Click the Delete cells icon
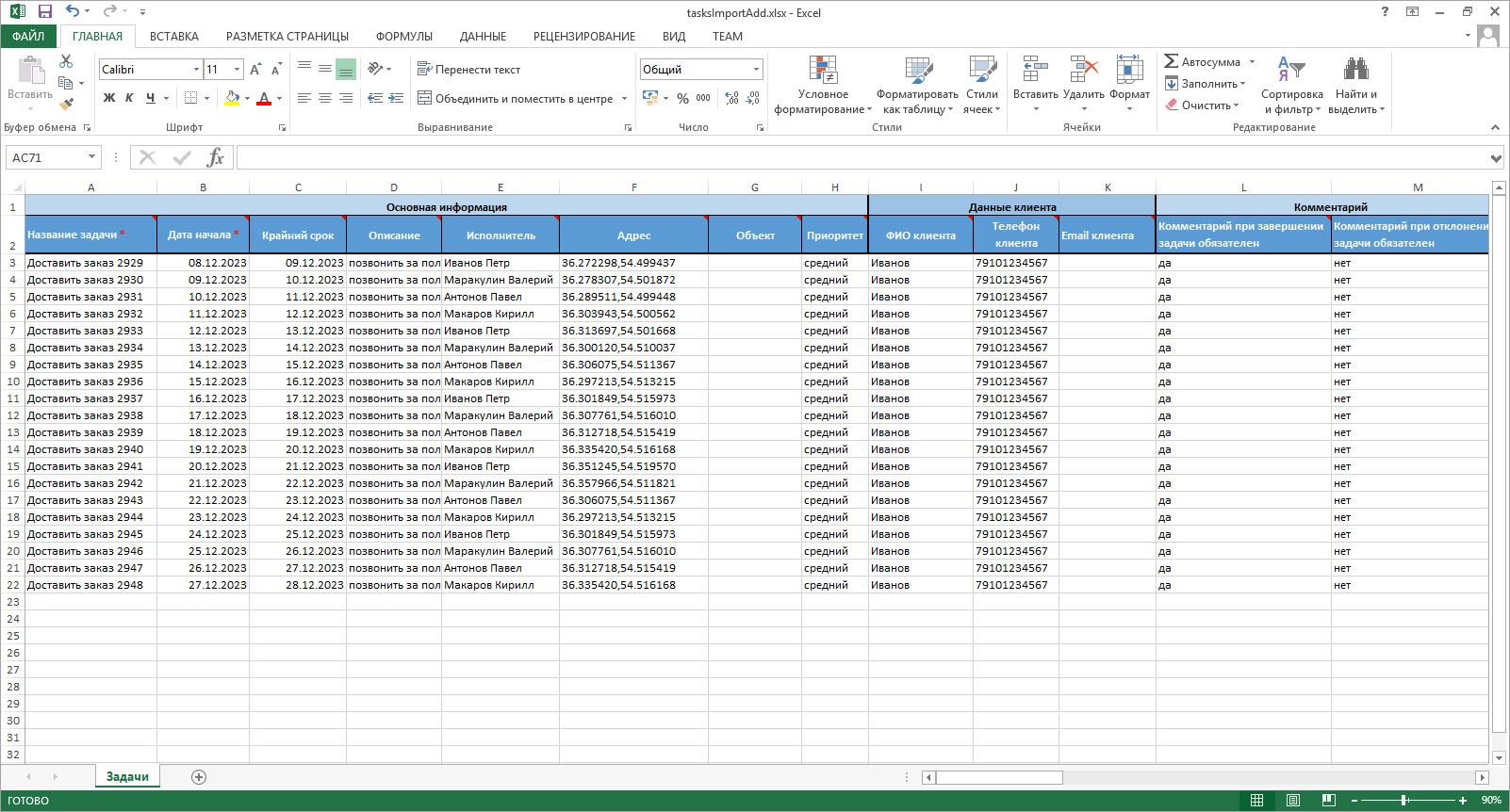1510x812 pixels. pos(1083,71)
